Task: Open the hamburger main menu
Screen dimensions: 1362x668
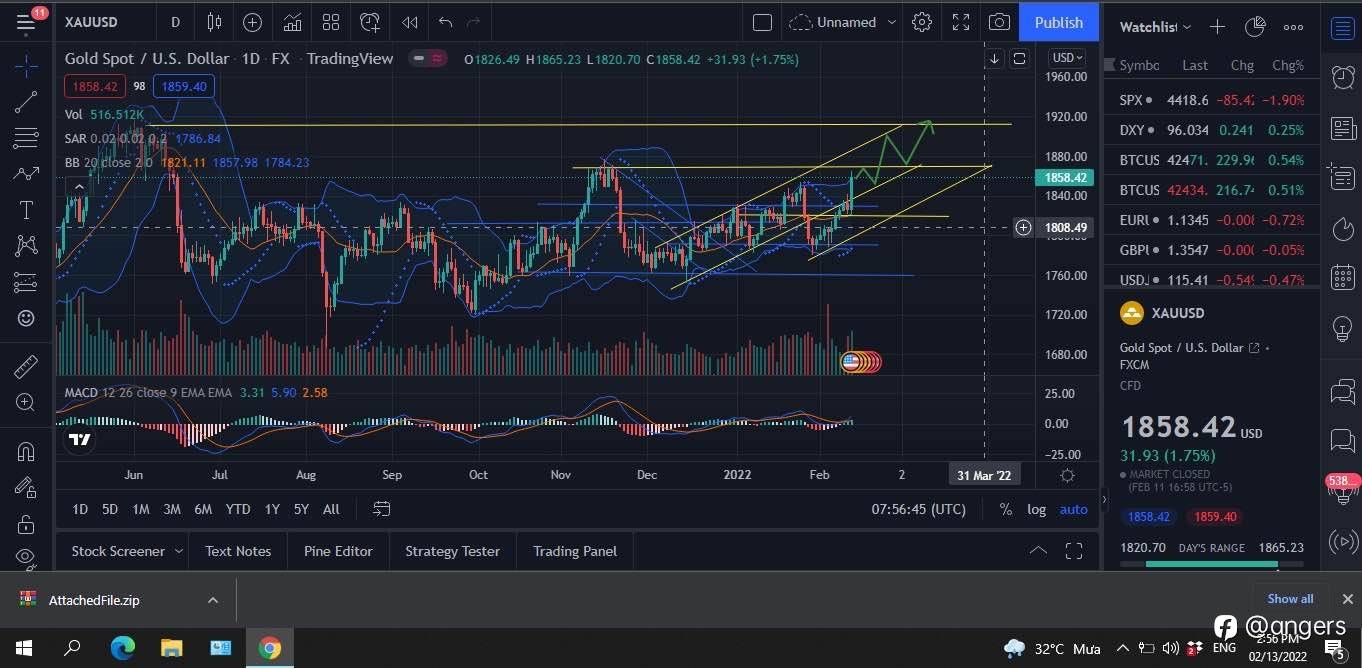Action: (25, 21)
